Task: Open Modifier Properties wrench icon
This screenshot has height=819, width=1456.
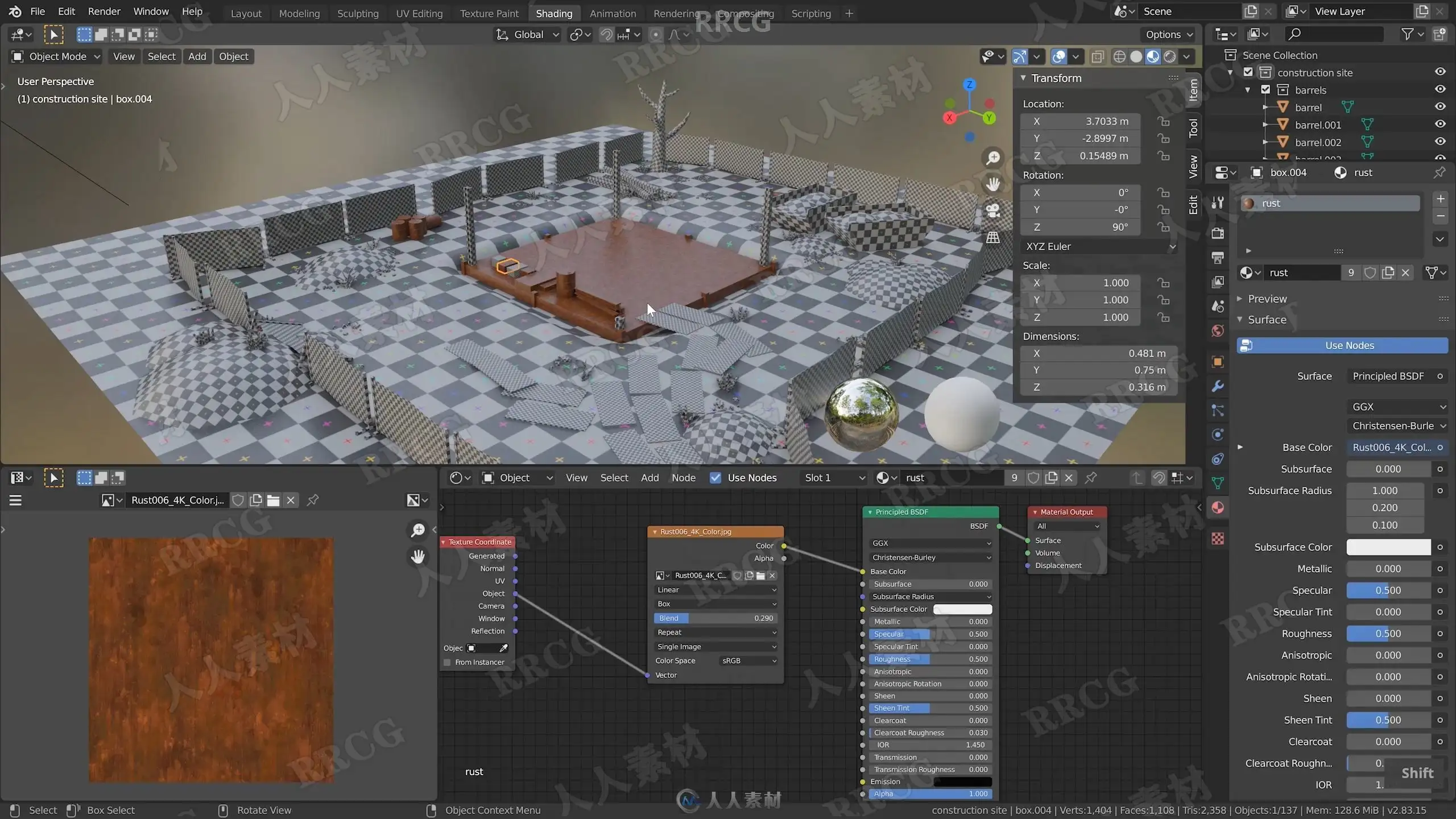Action: pos(1218,386)
